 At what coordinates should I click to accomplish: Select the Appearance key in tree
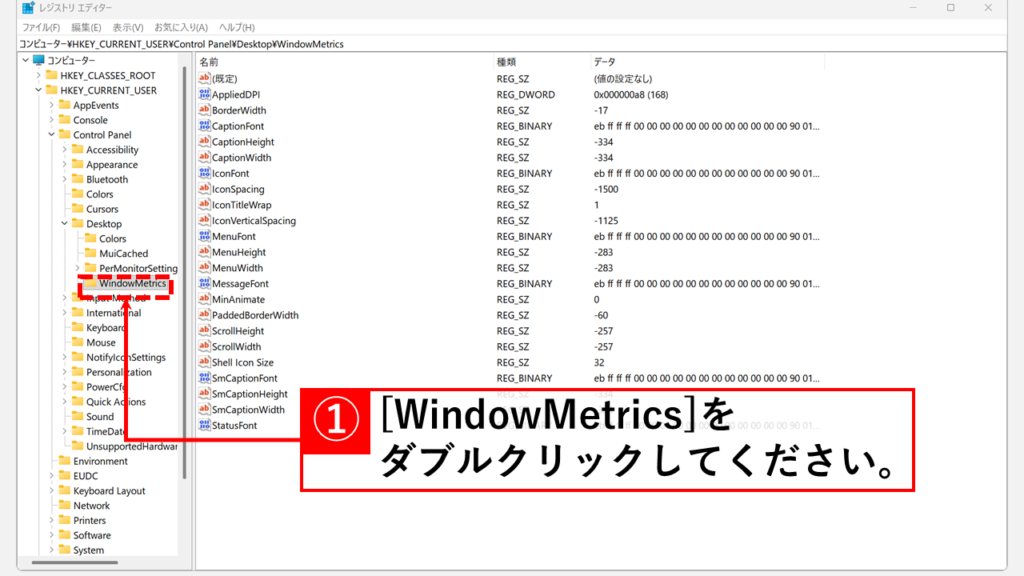pyautogui.click(x=112, y=165)
